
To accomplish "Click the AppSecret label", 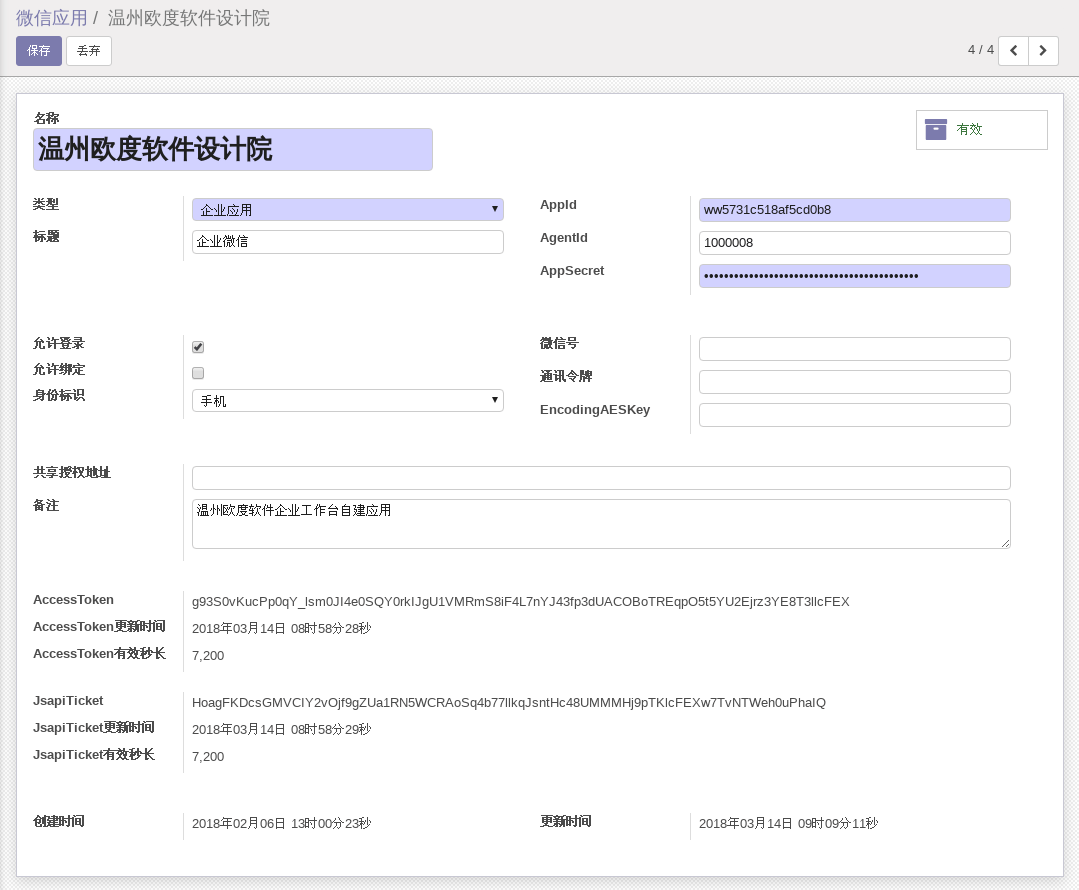I will [x=572, y=271].
